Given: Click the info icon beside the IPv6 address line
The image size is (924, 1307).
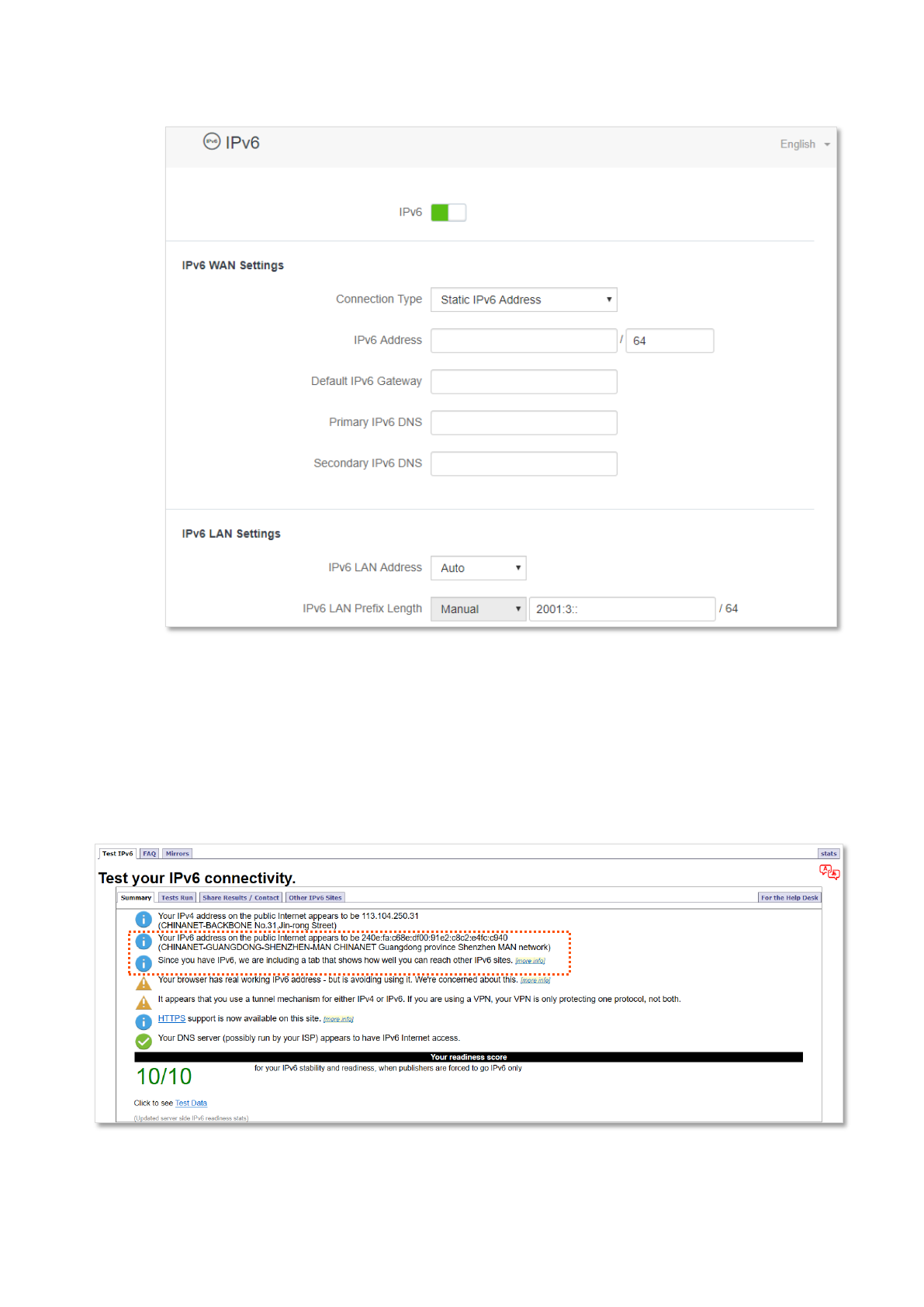Looking at the screenshot, I should click(144, 941).
